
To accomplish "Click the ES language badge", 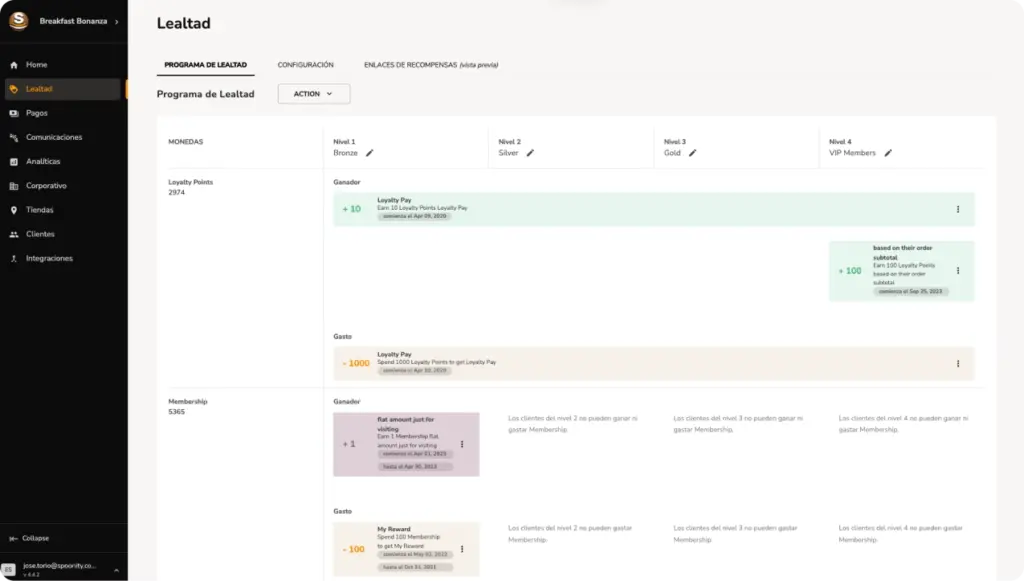I will click(x=8, y=569).
